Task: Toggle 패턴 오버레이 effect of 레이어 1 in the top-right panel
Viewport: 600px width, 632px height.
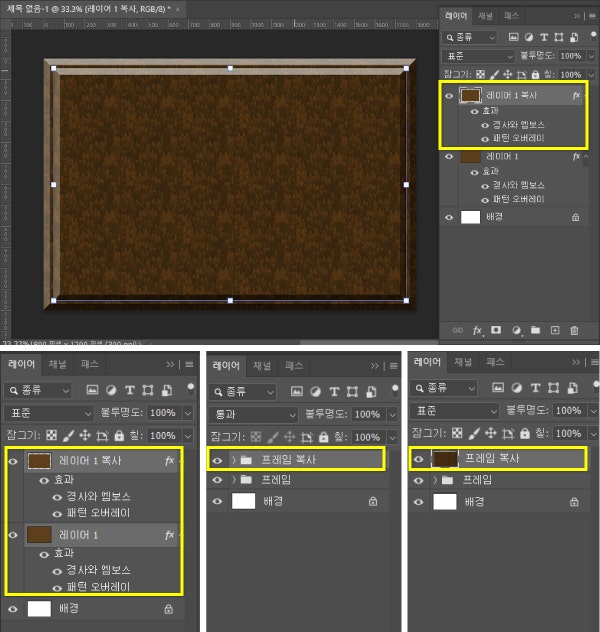Action: 485,200
